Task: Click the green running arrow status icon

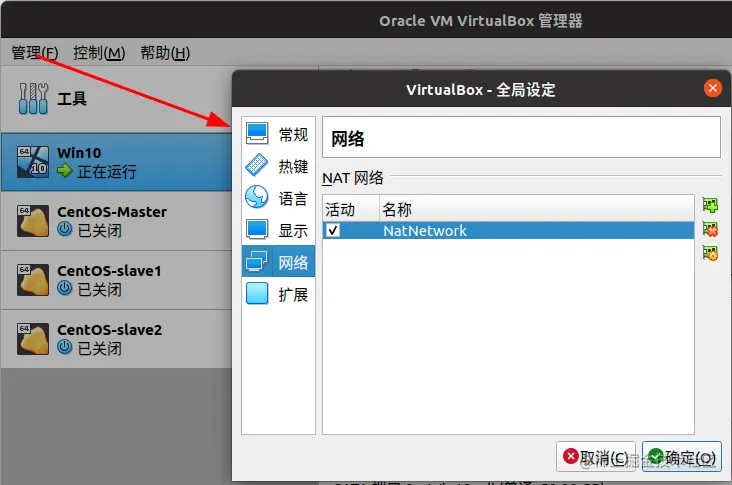Action: click(x=65, y=171)
